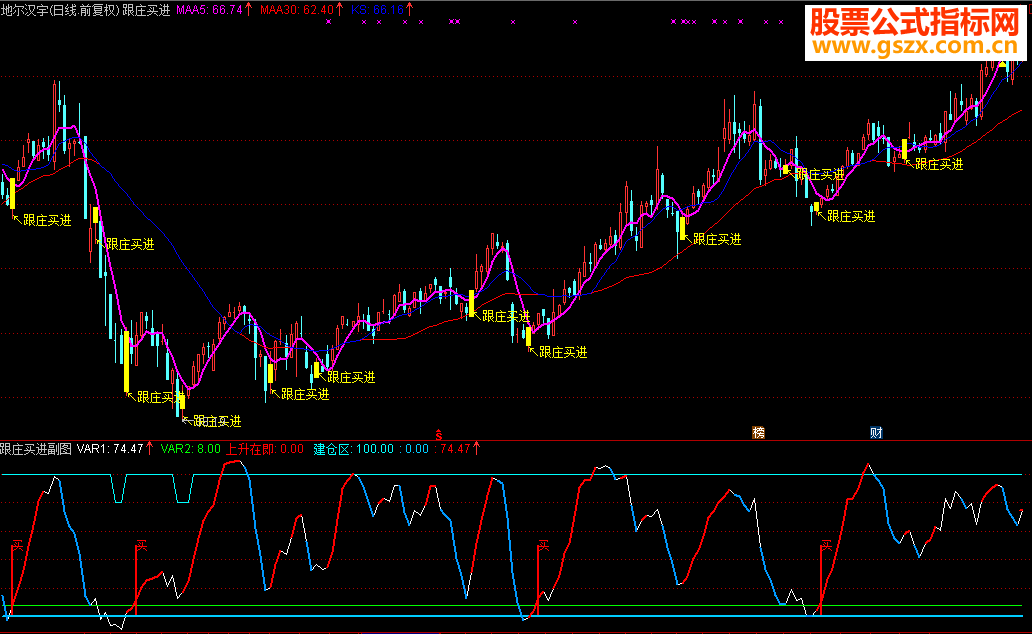This screenshot has height=634, width=1032.
Task: Click the red 上升在即: 0.00 label
Action: click(x=265, y=449)
